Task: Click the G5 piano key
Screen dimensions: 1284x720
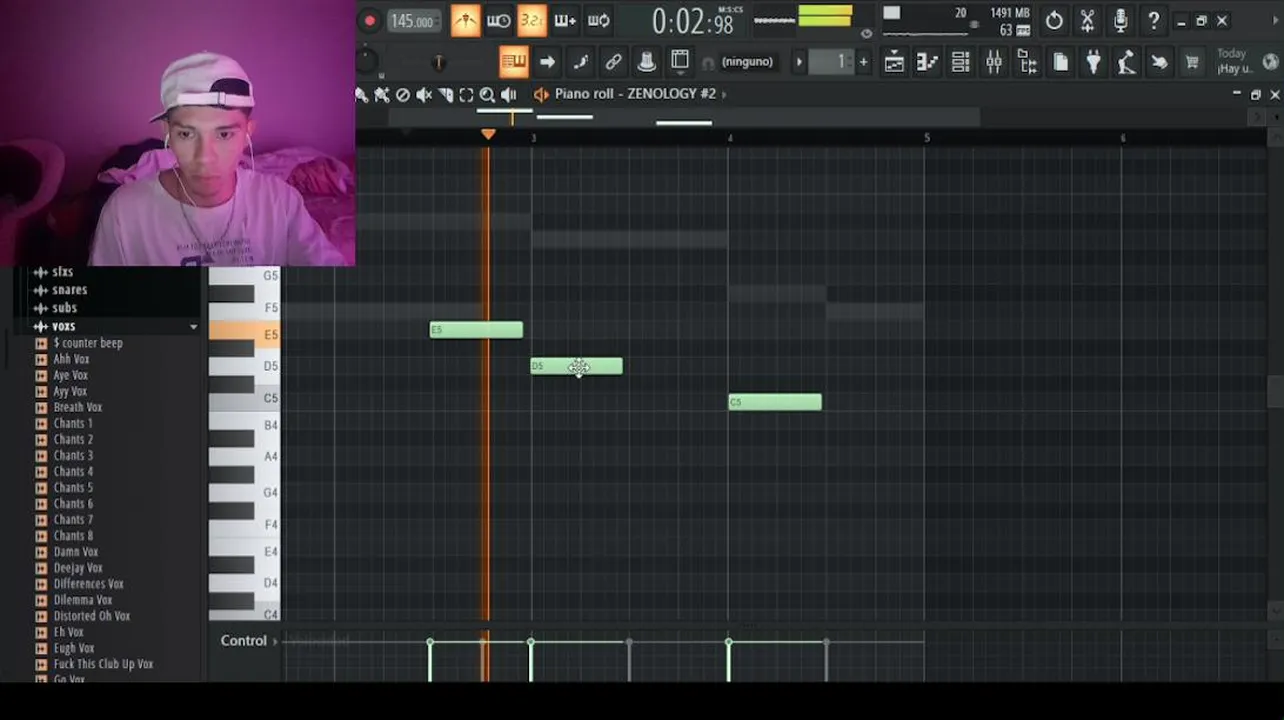Action: pos(245,277)
